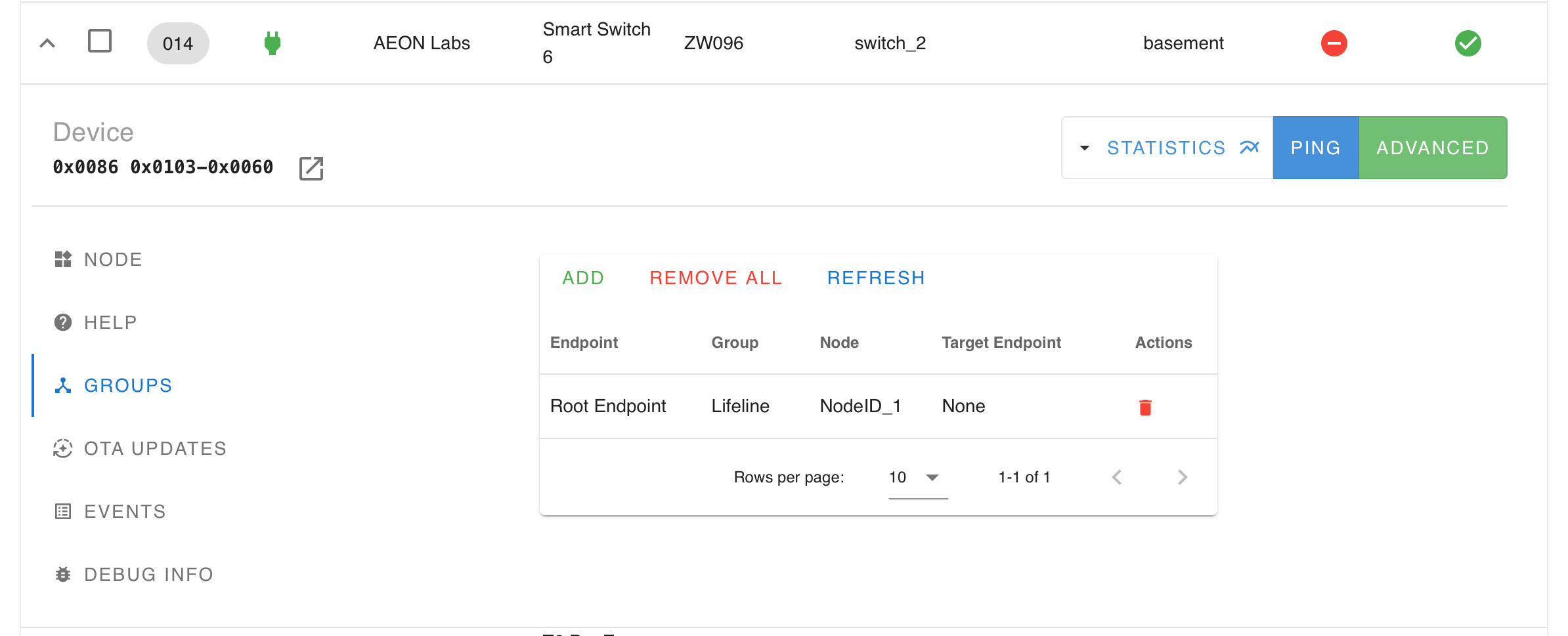The height and width of the screenshot is (636, 1568).
Task: Refresh the associations list
Action: click(876, 278)
